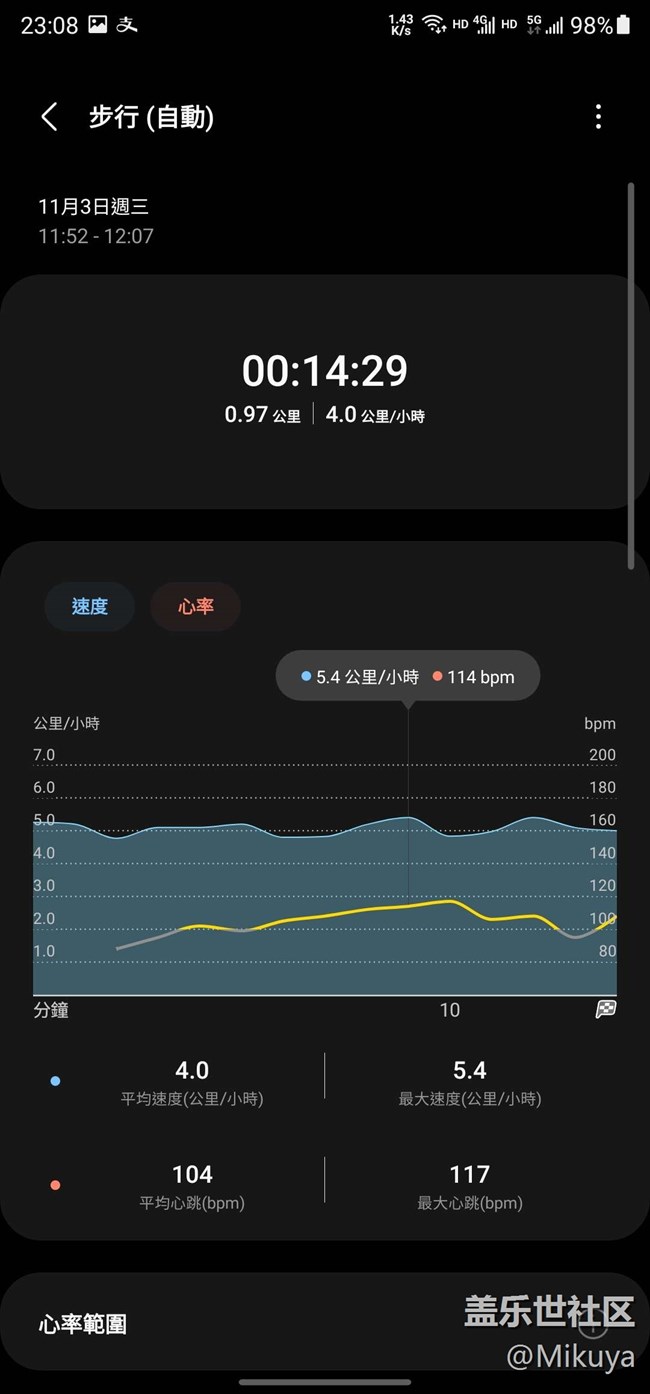The image size is (650, 1394).
Task: Open the 心率範圍 heart rate zone section
Action: click(x=325, y=1324)
